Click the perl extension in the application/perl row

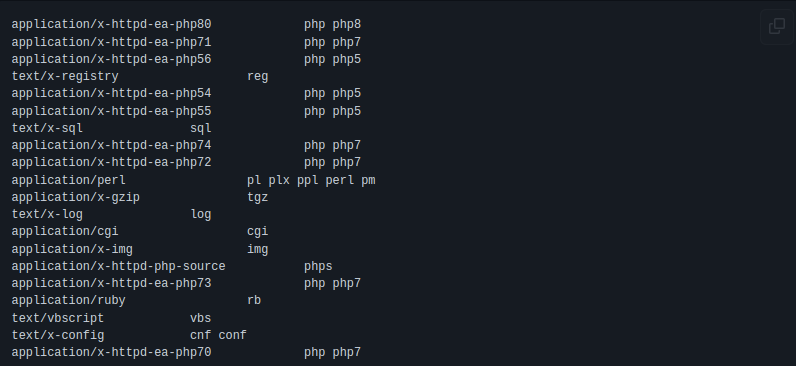[340, 180]
